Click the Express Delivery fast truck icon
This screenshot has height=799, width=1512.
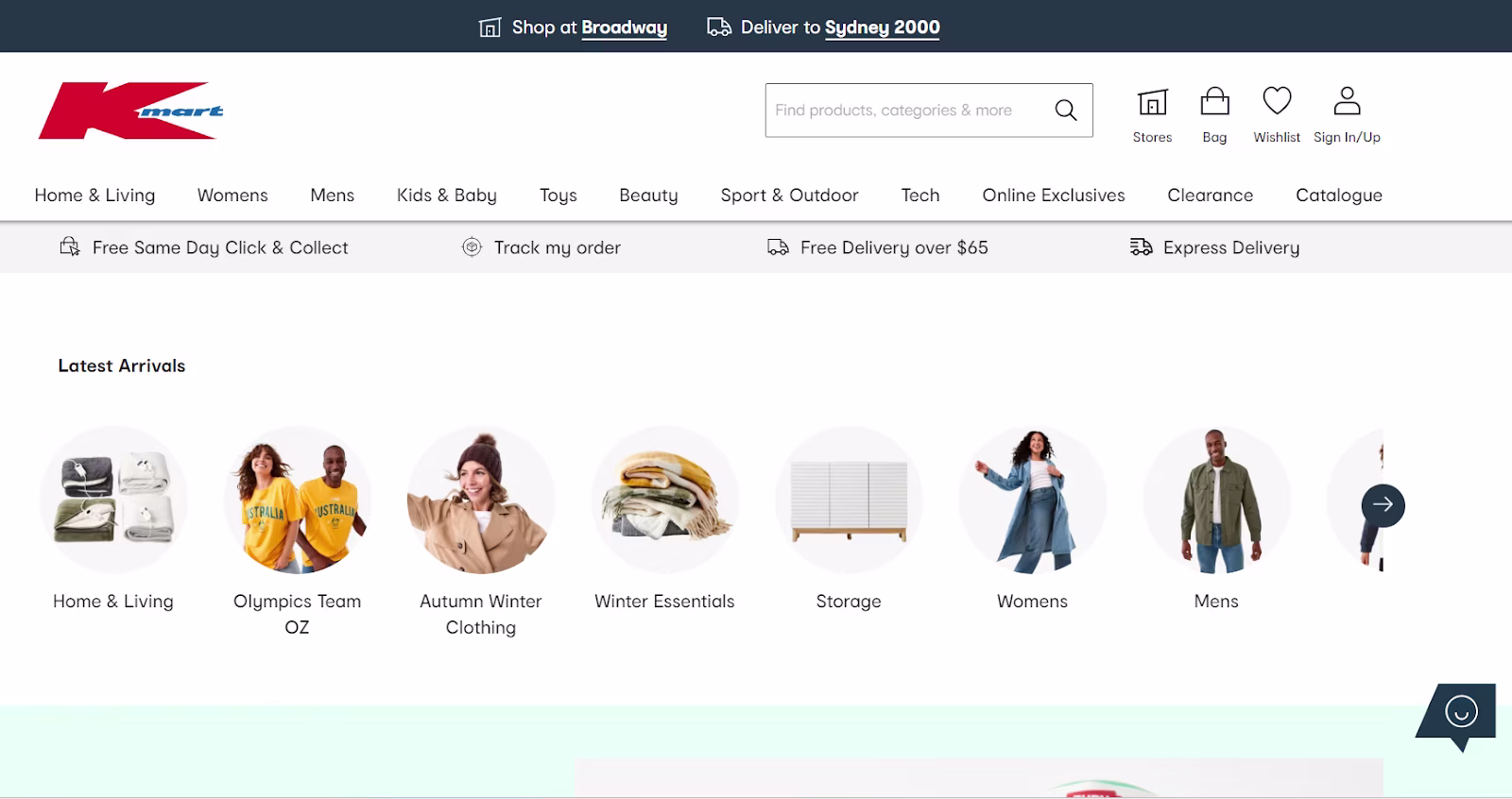click(x=1141, y=247)
